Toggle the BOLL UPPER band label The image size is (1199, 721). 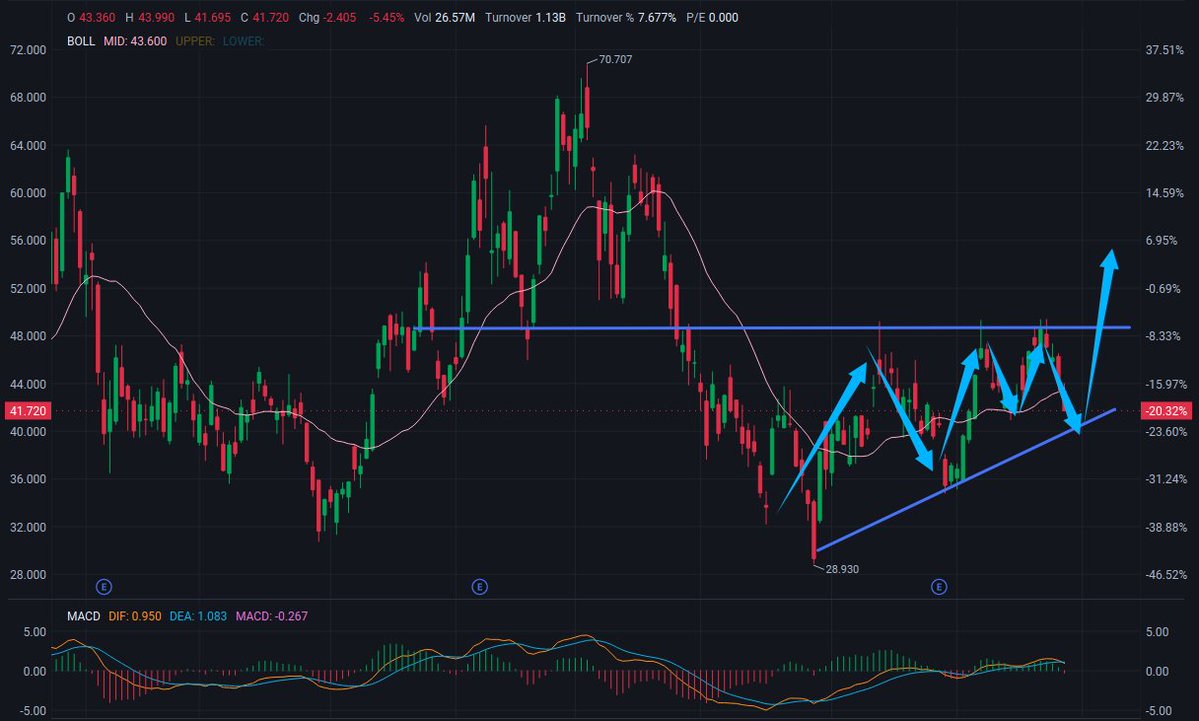pos(195,41)
